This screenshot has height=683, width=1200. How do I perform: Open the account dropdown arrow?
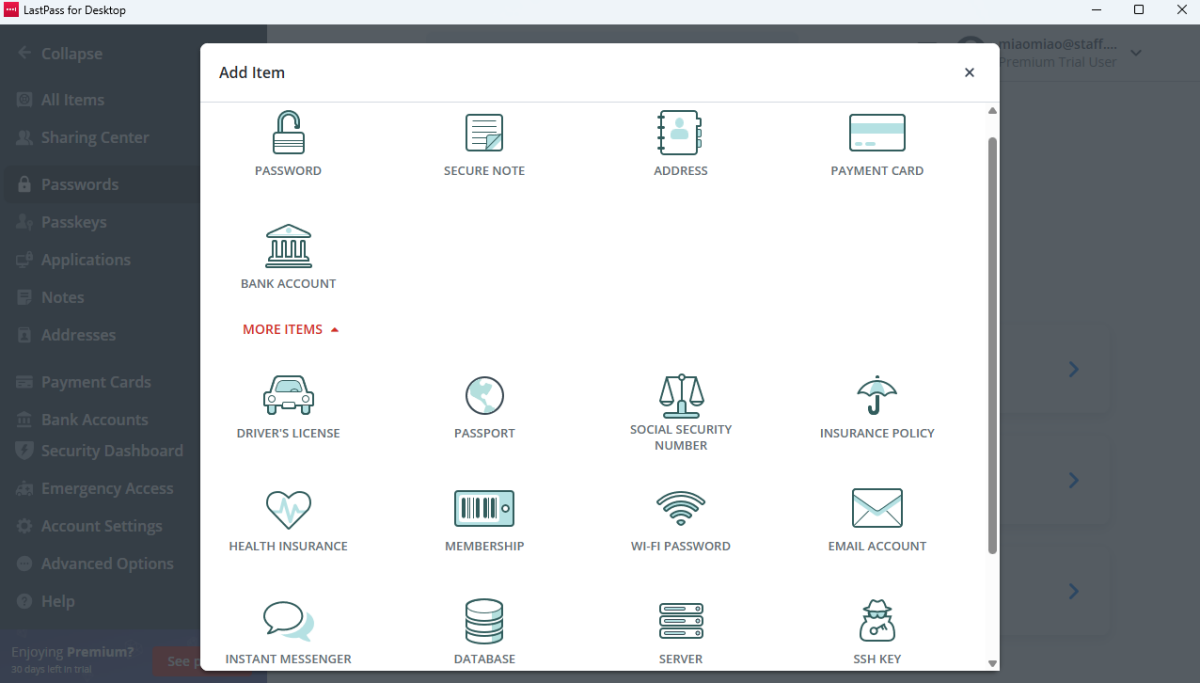coord(1136,53)
